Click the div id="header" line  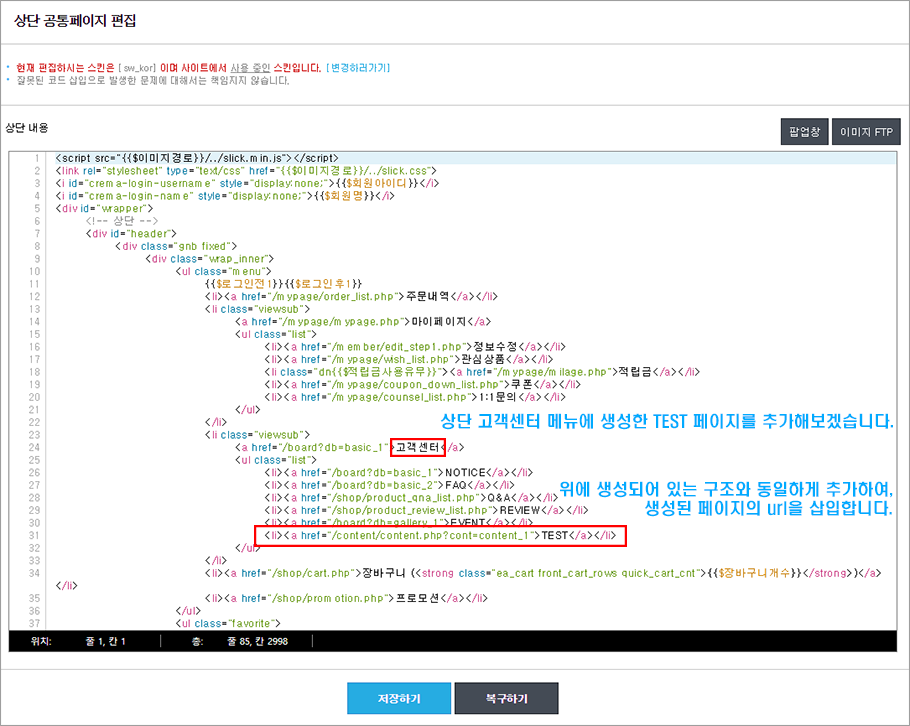131,233
